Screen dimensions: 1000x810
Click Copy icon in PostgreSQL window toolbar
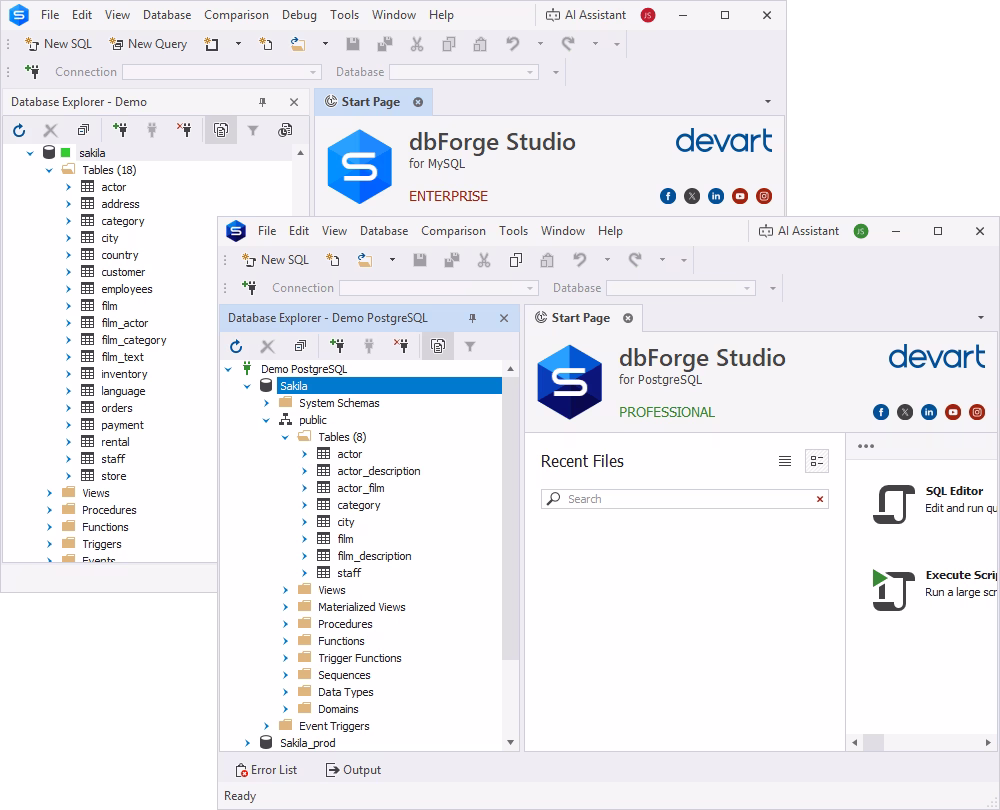point(516,260)
